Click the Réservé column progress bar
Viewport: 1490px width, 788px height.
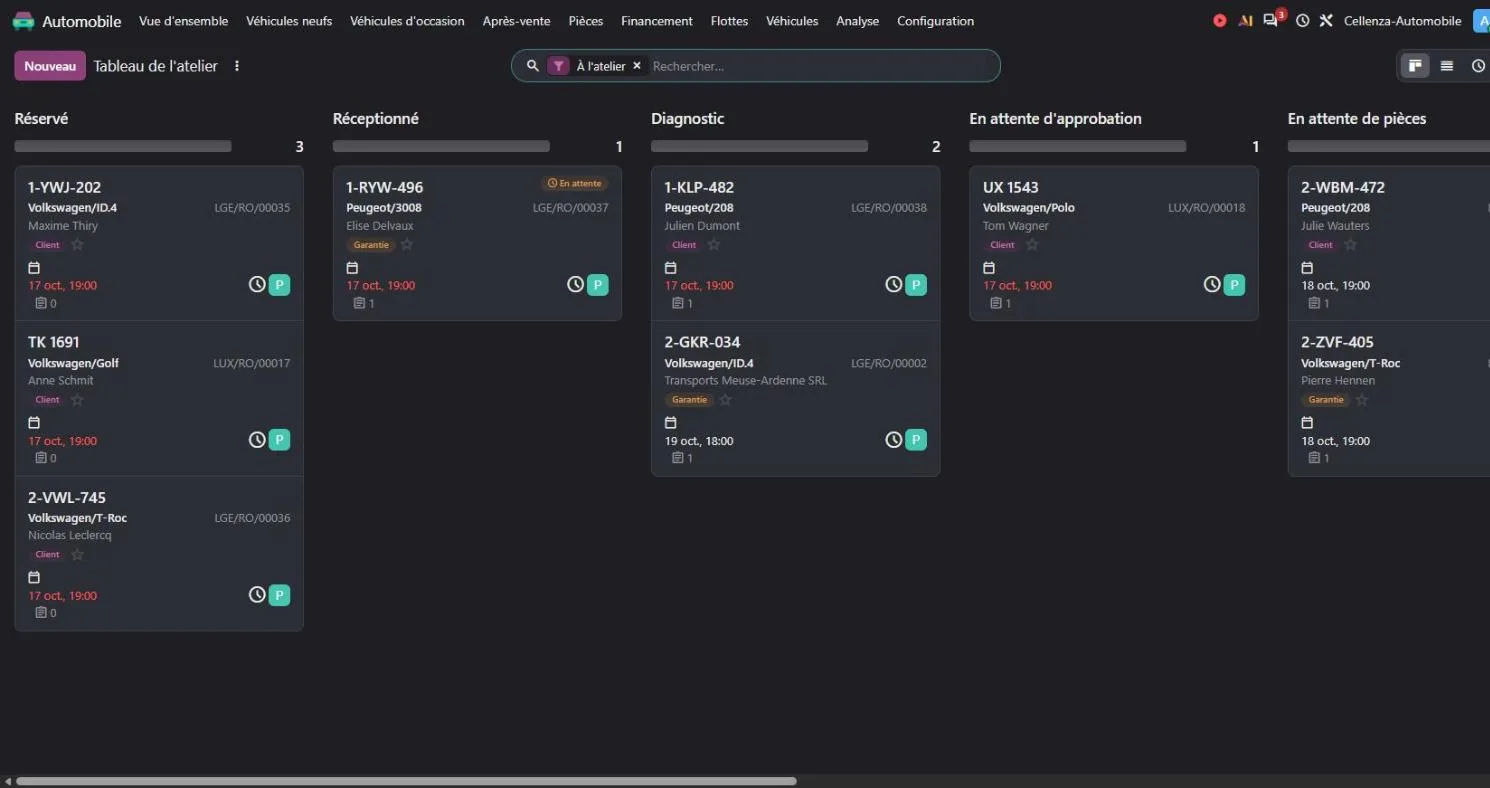tap(123, 146)
